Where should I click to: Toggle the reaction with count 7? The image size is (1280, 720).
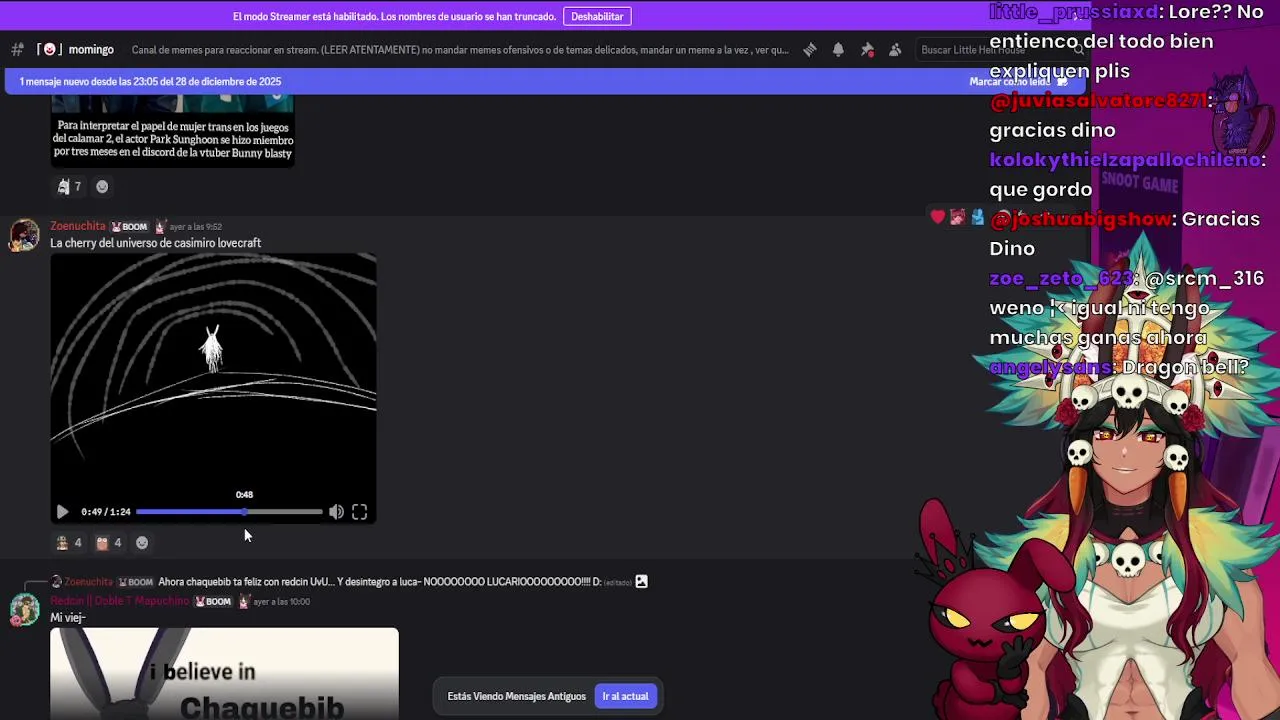click(x=69, y=186)
